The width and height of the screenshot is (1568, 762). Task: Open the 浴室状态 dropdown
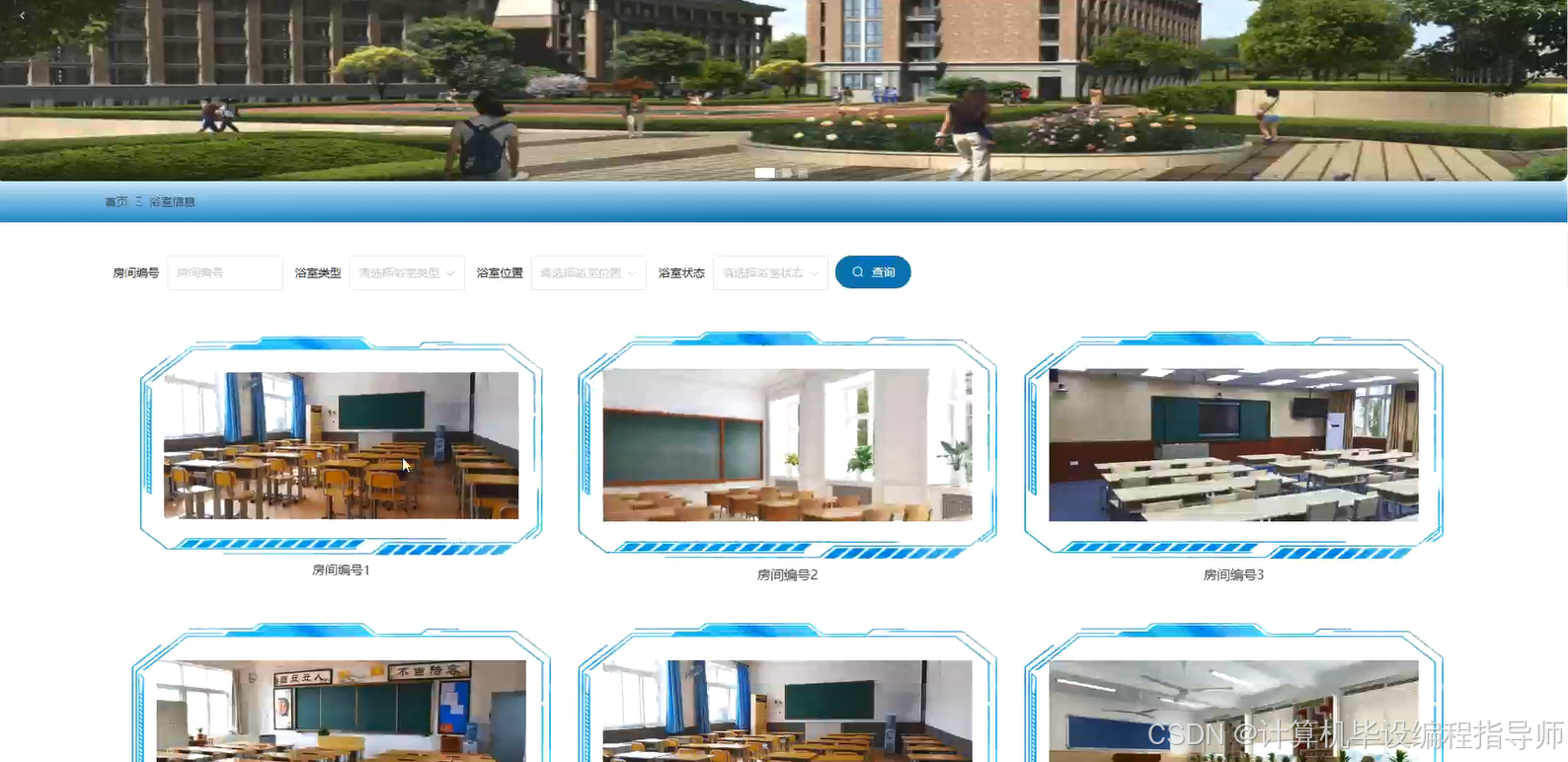click(x=770, y=272)
